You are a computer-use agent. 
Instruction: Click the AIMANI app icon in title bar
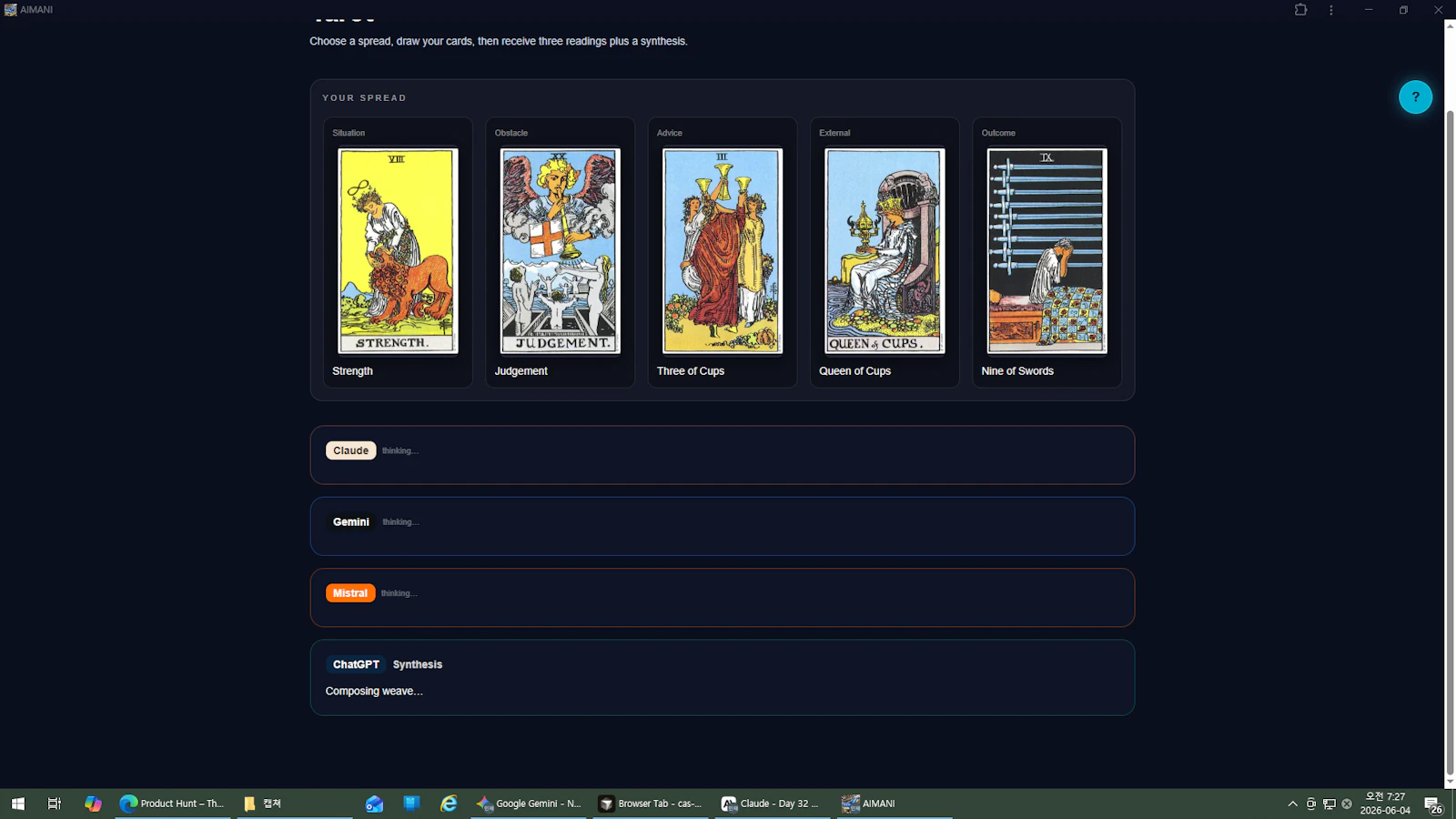pyautogui.click(x=10, y=10)
